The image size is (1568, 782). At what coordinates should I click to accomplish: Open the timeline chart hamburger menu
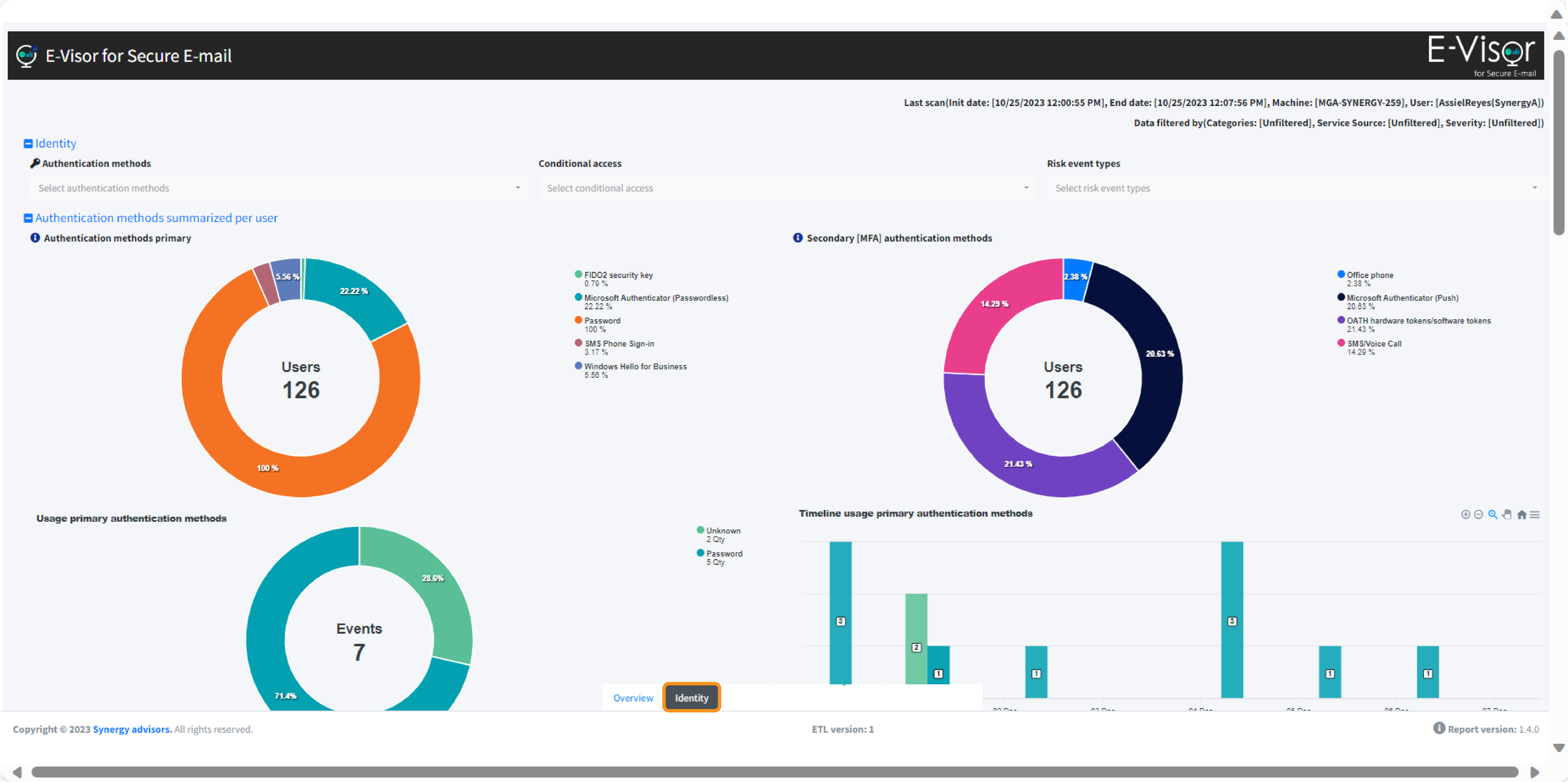pyautogui.click(x=1535, y=515)
